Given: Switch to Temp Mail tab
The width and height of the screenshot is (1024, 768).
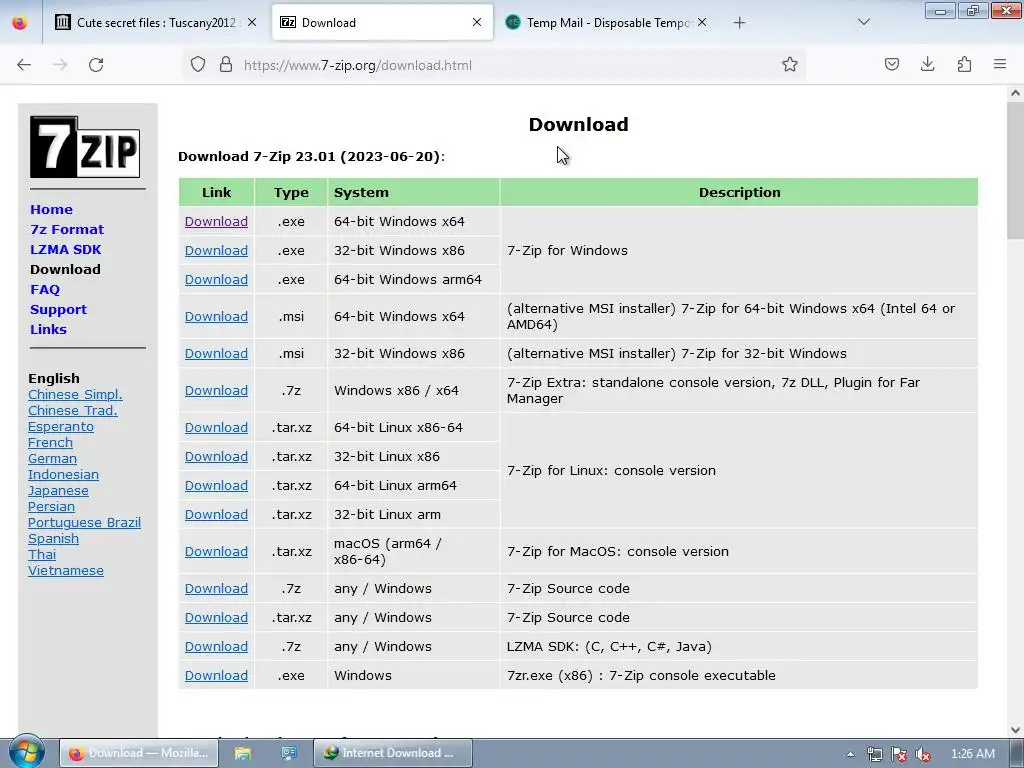Looking at the screenshot, I should [605, 23].
